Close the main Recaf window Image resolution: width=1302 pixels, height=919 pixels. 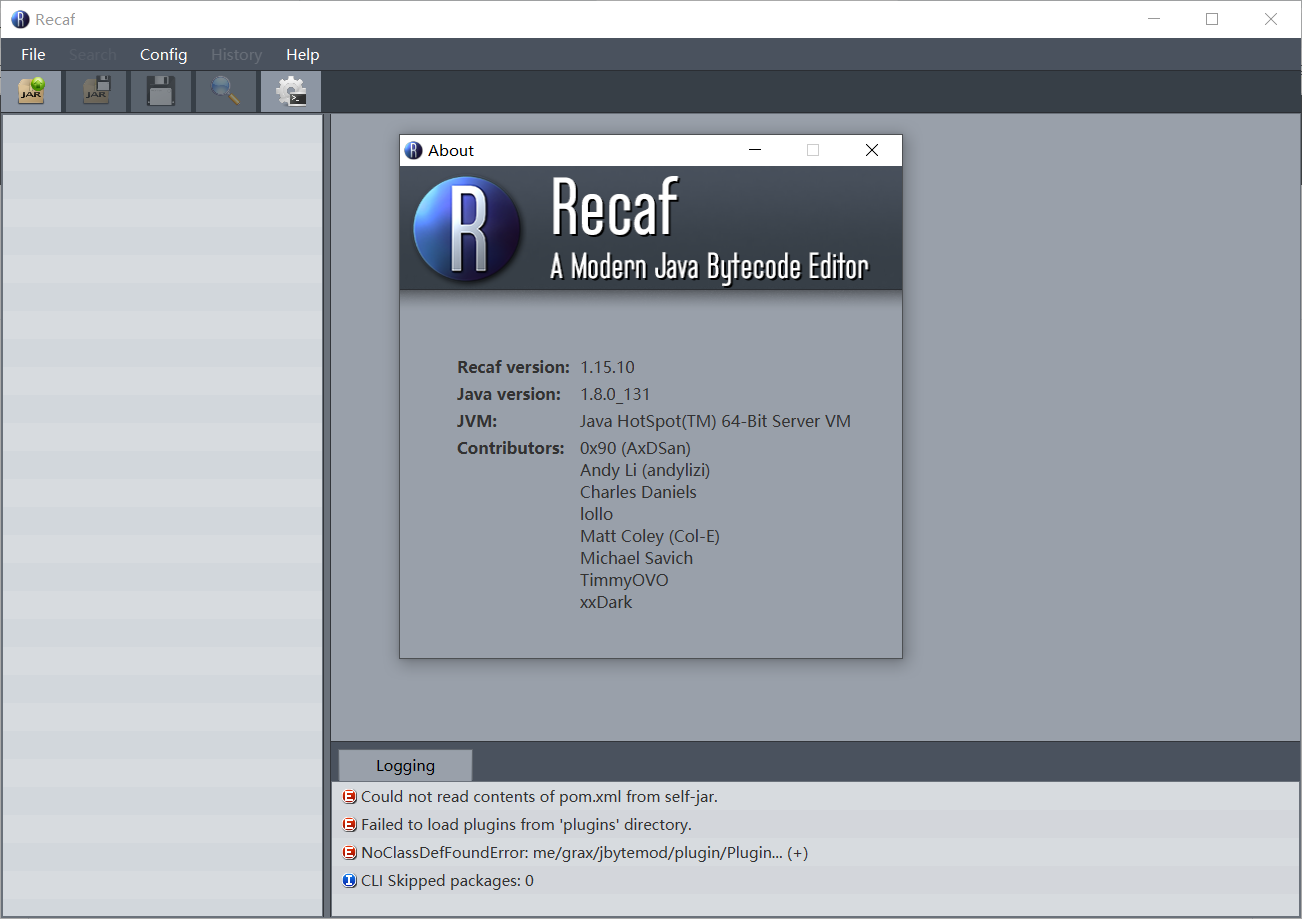point(1271,19)
